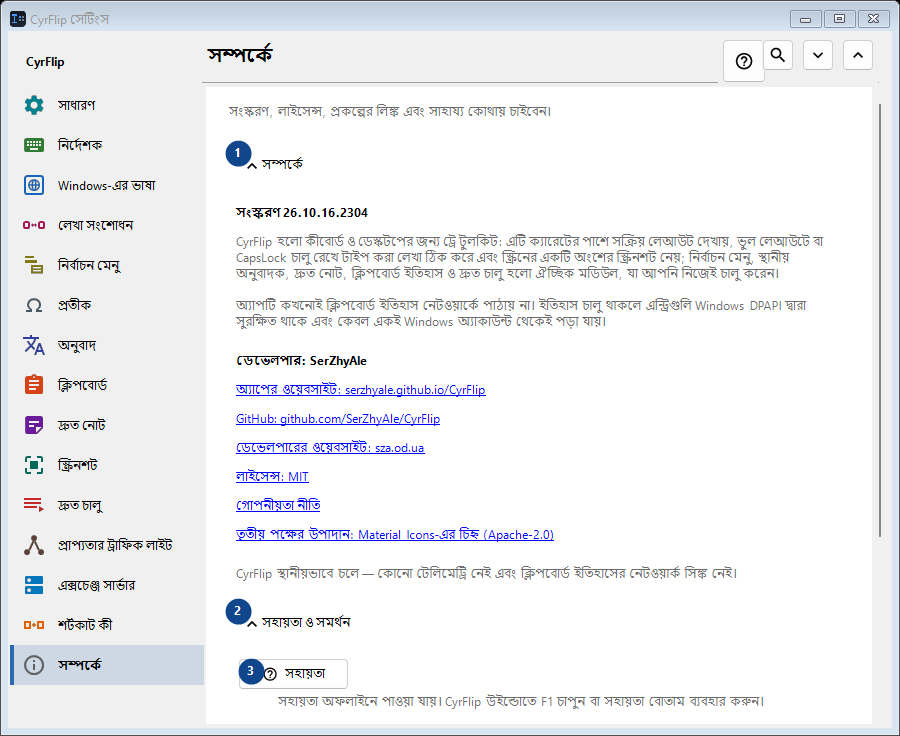Open app website link serzhyale.github.io/CyrFlip
Screen dimensions: 900x736
click(x=360, y=390)
